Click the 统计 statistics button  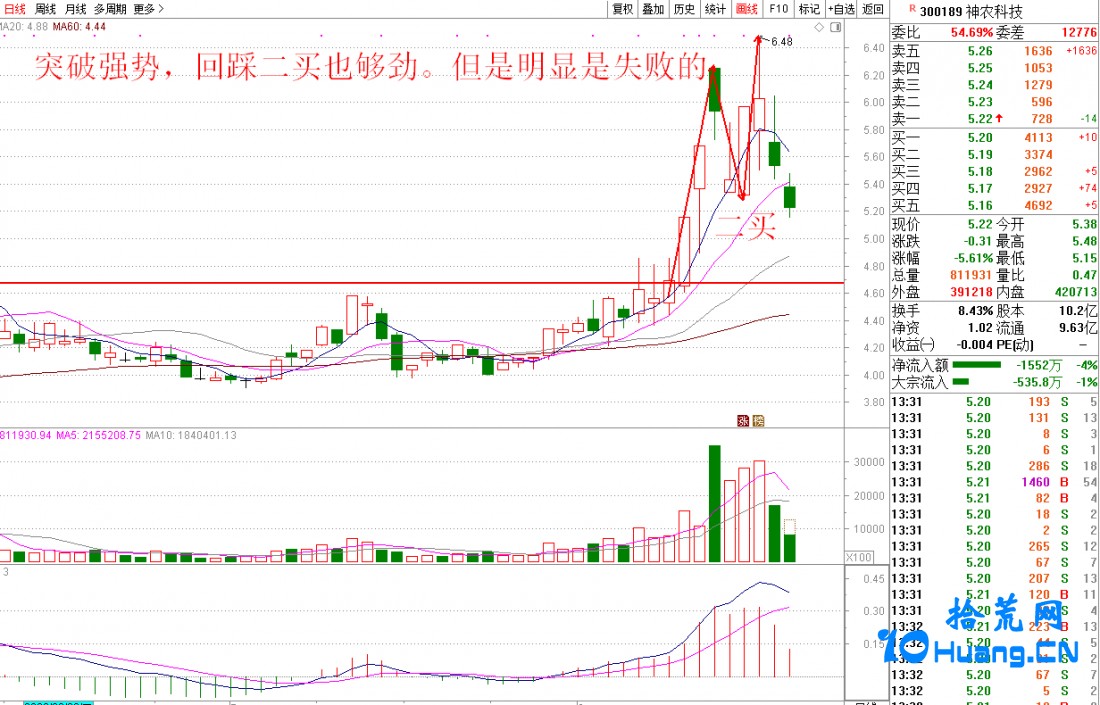[715, 9]
